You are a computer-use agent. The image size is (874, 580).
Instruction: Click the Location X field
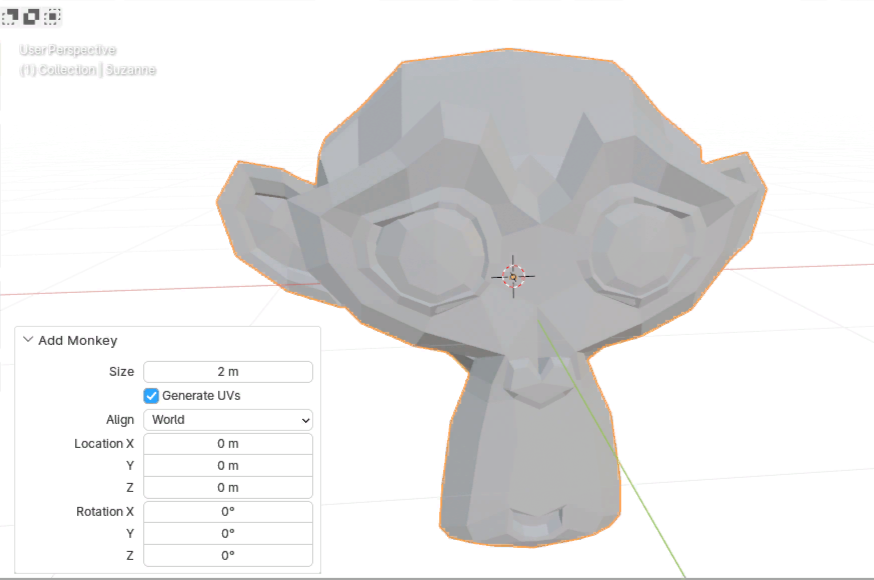click(228, 443)
